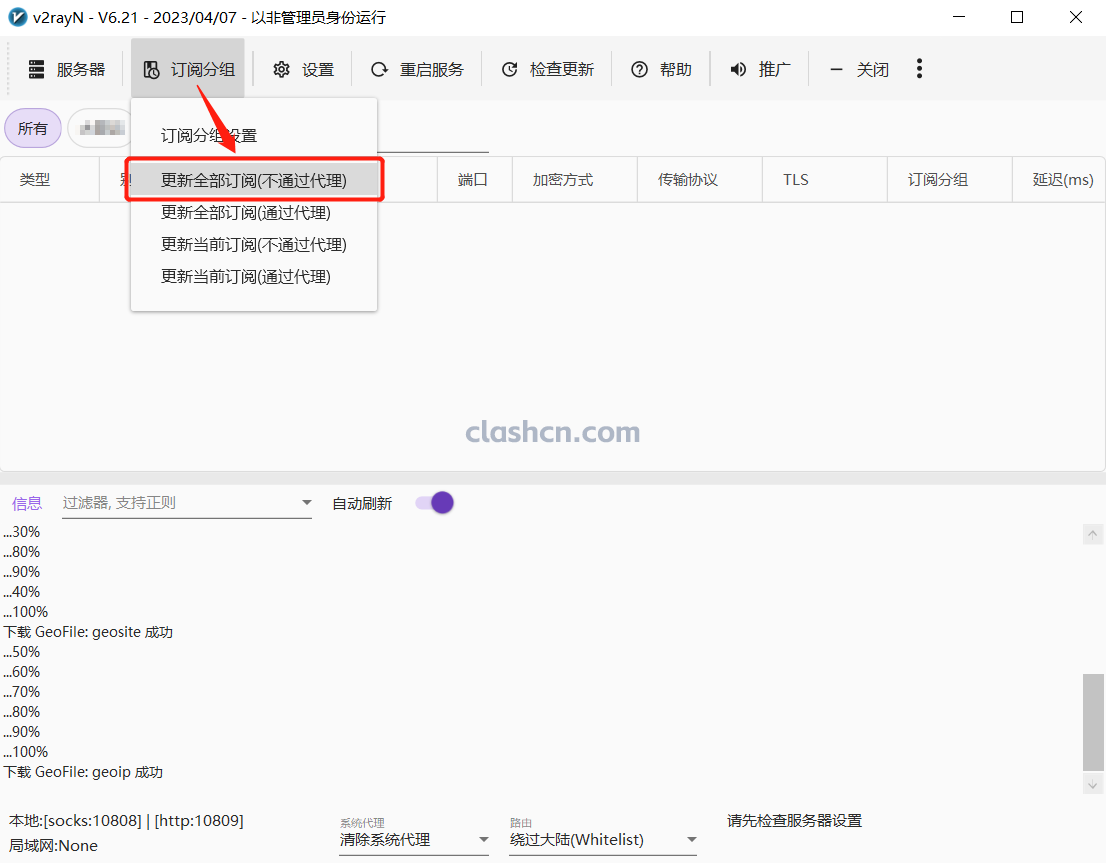Click the ...40% log line

click(x=22, y=591)
